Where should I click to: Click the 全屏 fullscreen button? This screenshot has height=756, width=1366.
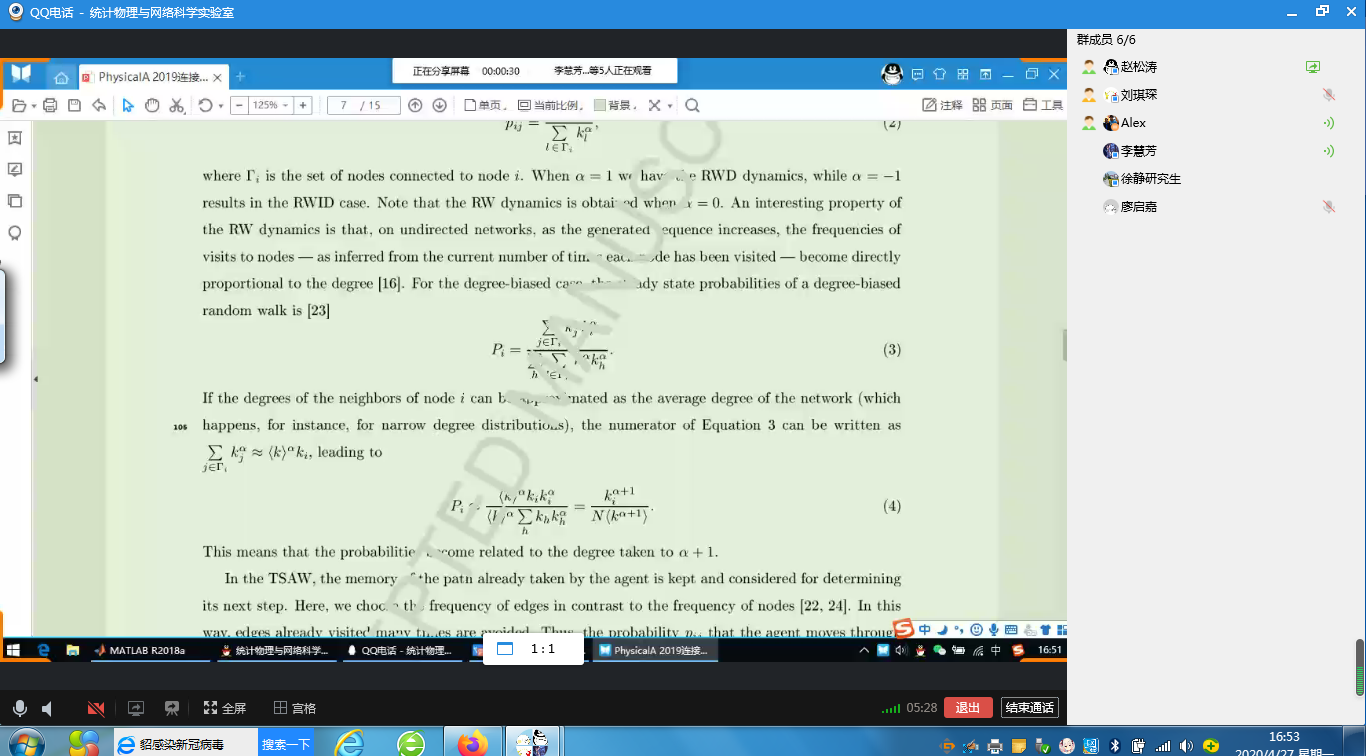[225, 708]
